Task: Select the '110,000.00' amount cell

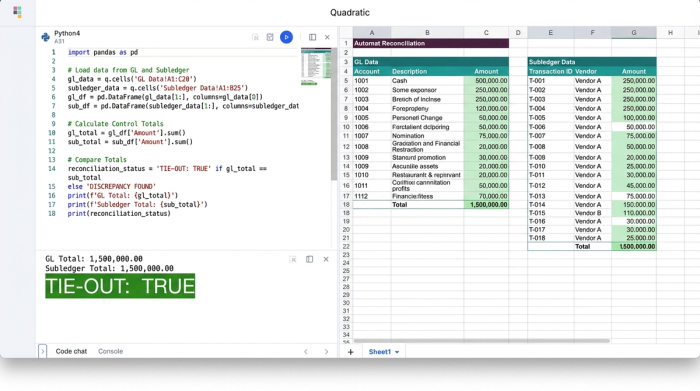Action: pos(634,213)
